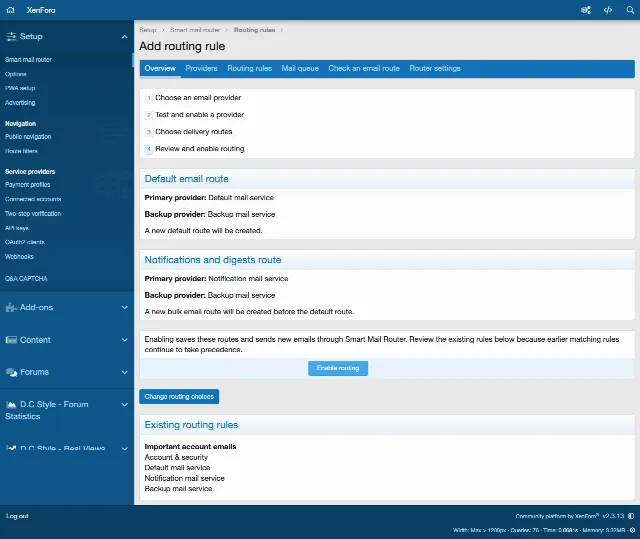Open Two-step verification sidebar link
640x539 pixels.
click(33, 214)
